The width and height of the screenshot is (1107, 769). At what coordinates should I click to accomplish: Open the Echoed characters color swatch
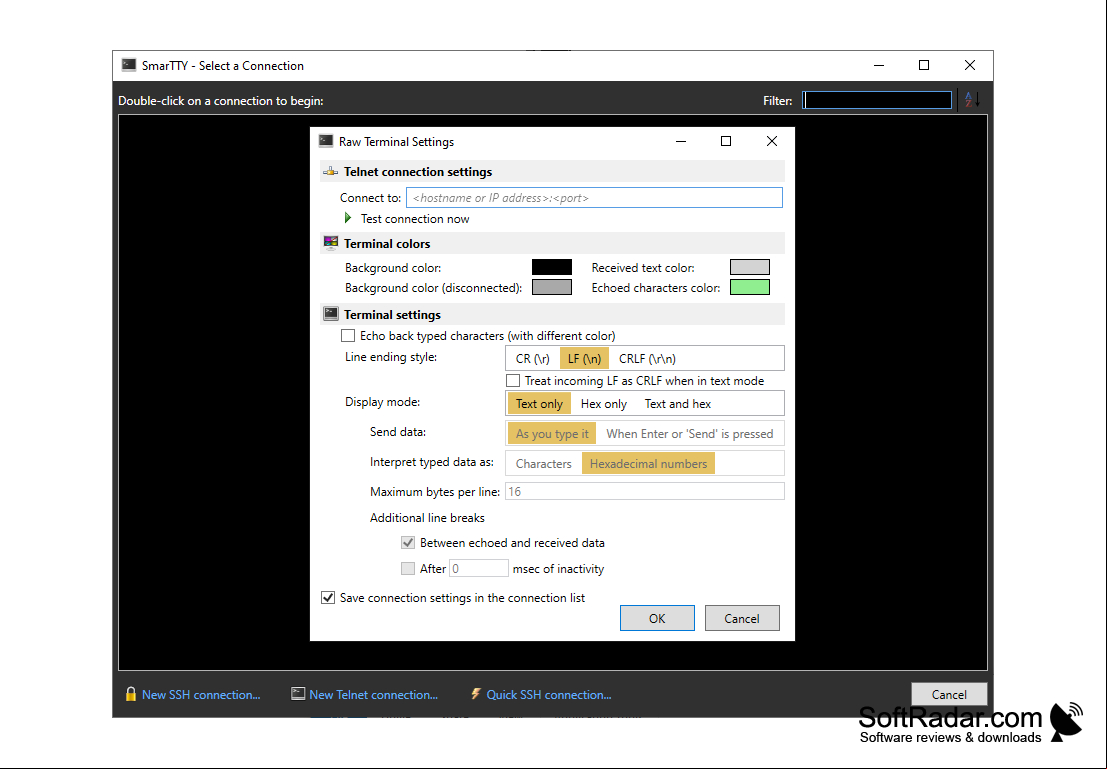pos(750,287)
